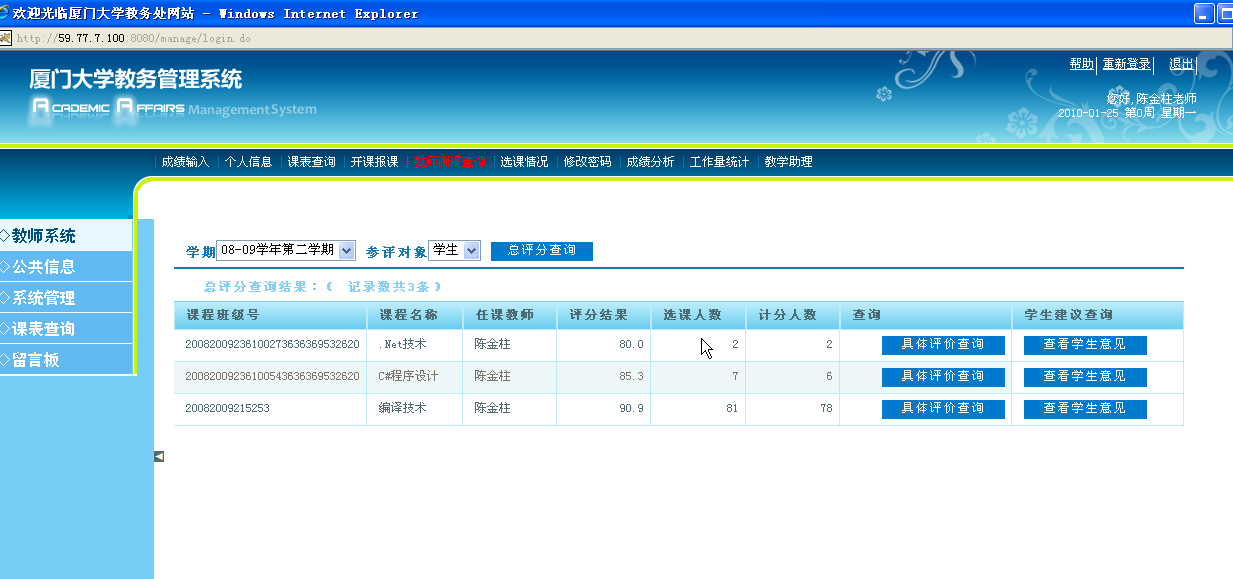Open the 个人信息 menu item
Screen dimensions: 1233x579
tap(248, 162)
